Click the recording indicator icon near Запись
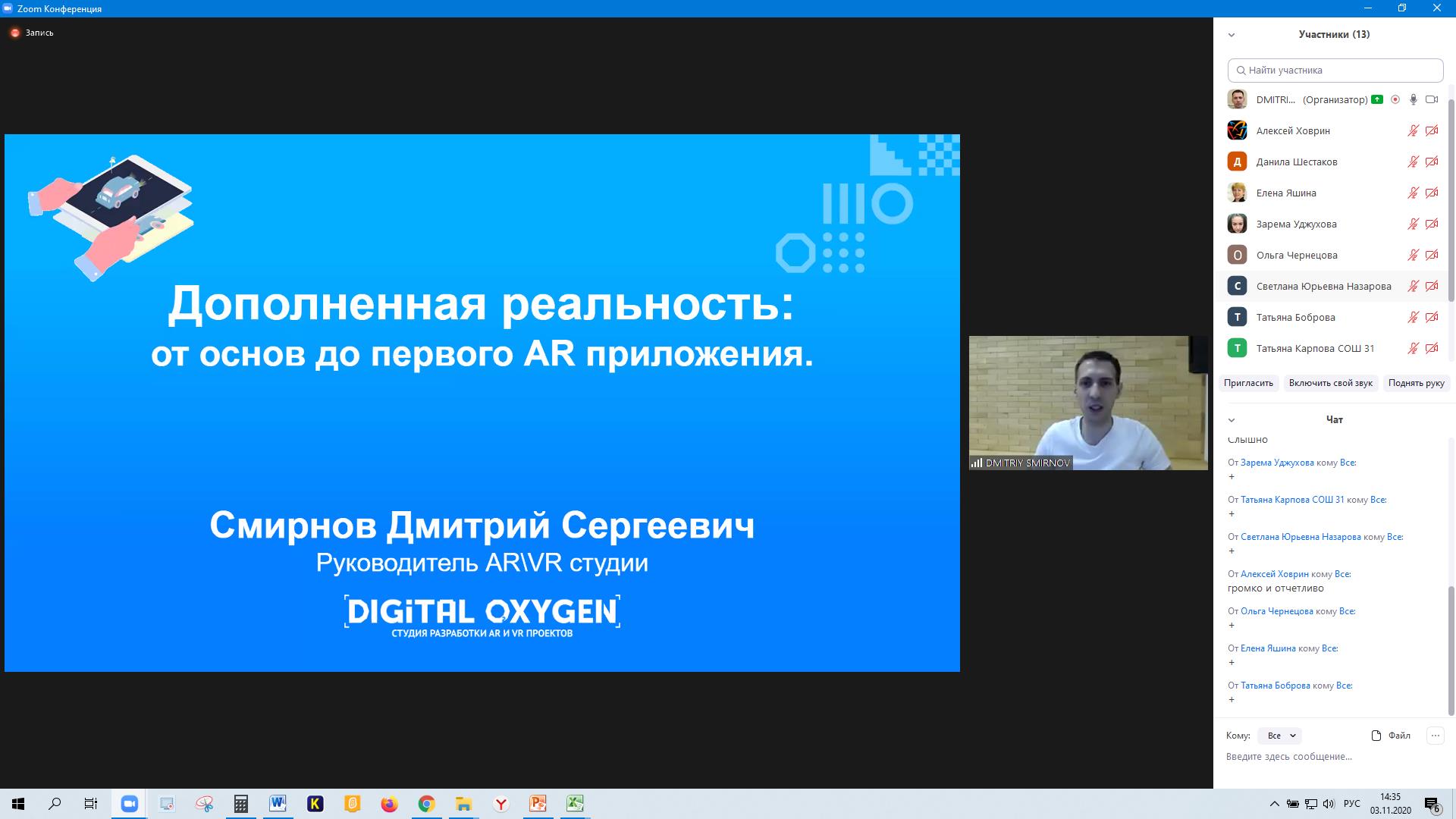1456x819 pixels. point(14,33)
